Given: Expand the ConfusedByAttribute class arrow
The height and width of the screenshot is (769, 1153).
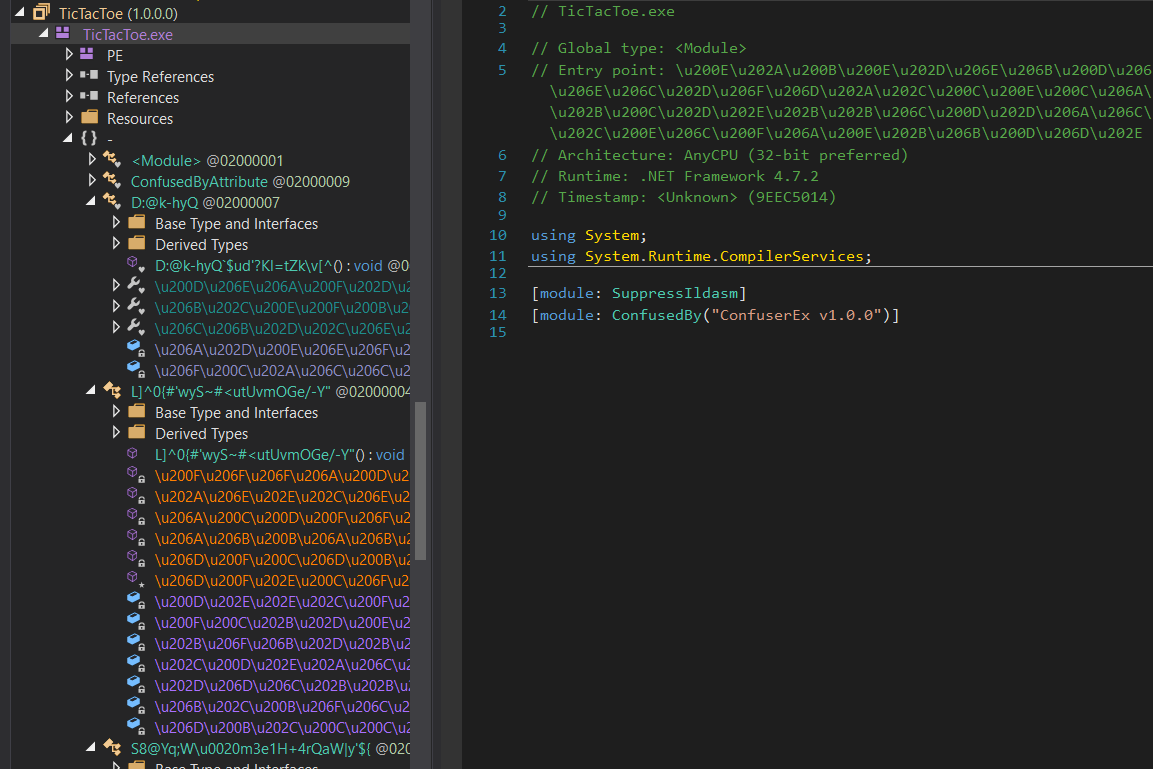Looking at the screenshot, I should point(93,181).
